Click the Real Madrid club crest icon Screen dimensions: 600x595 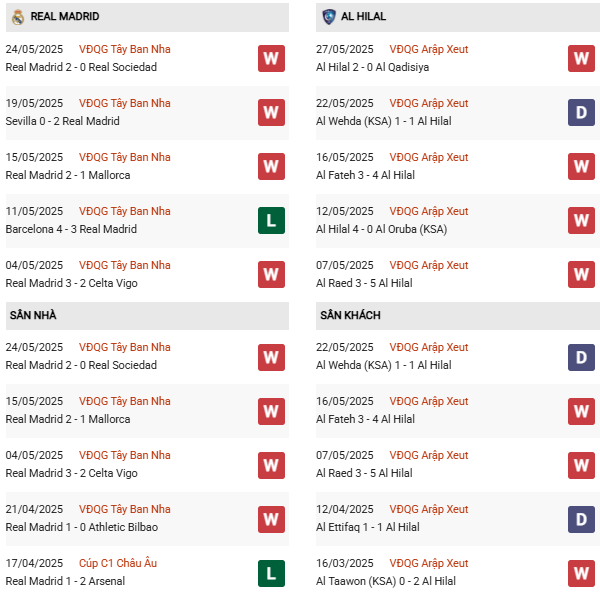pyautogui.click(x=17, y=17)
